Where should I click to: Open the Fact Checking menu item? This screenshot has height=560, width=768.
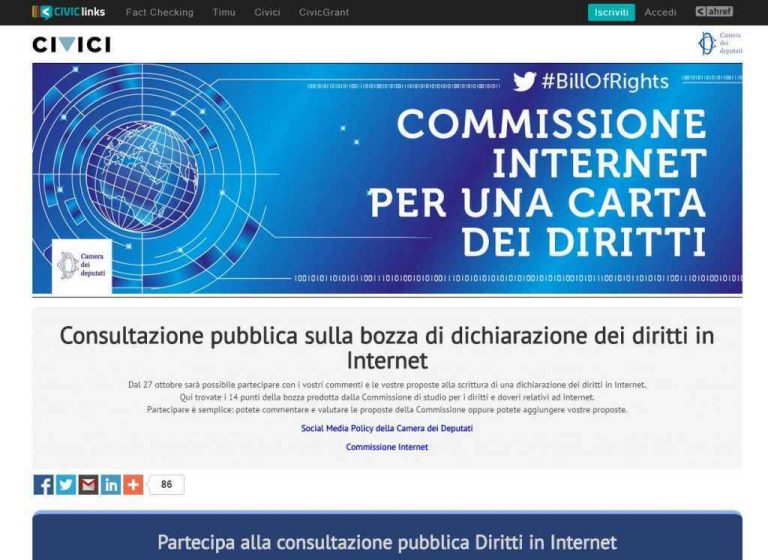coord(160,12)
